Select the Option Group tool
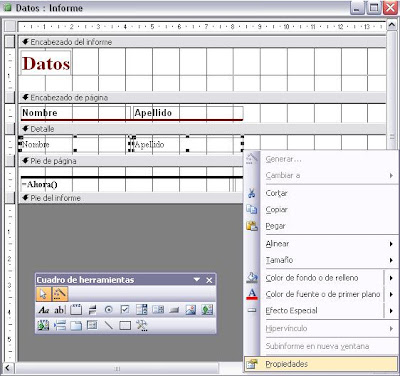 [x=76, y=310]
